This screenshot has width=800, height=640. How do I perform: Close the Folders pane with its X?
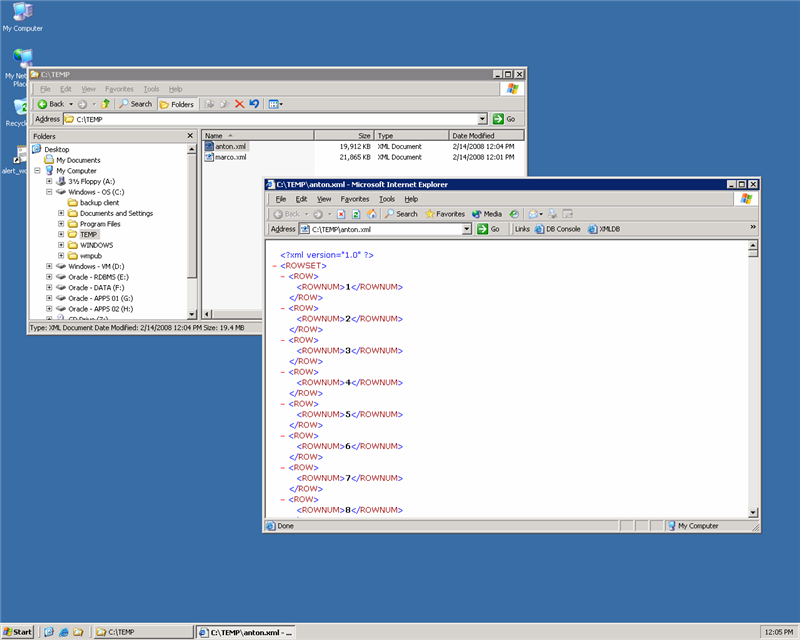point(190,136)
